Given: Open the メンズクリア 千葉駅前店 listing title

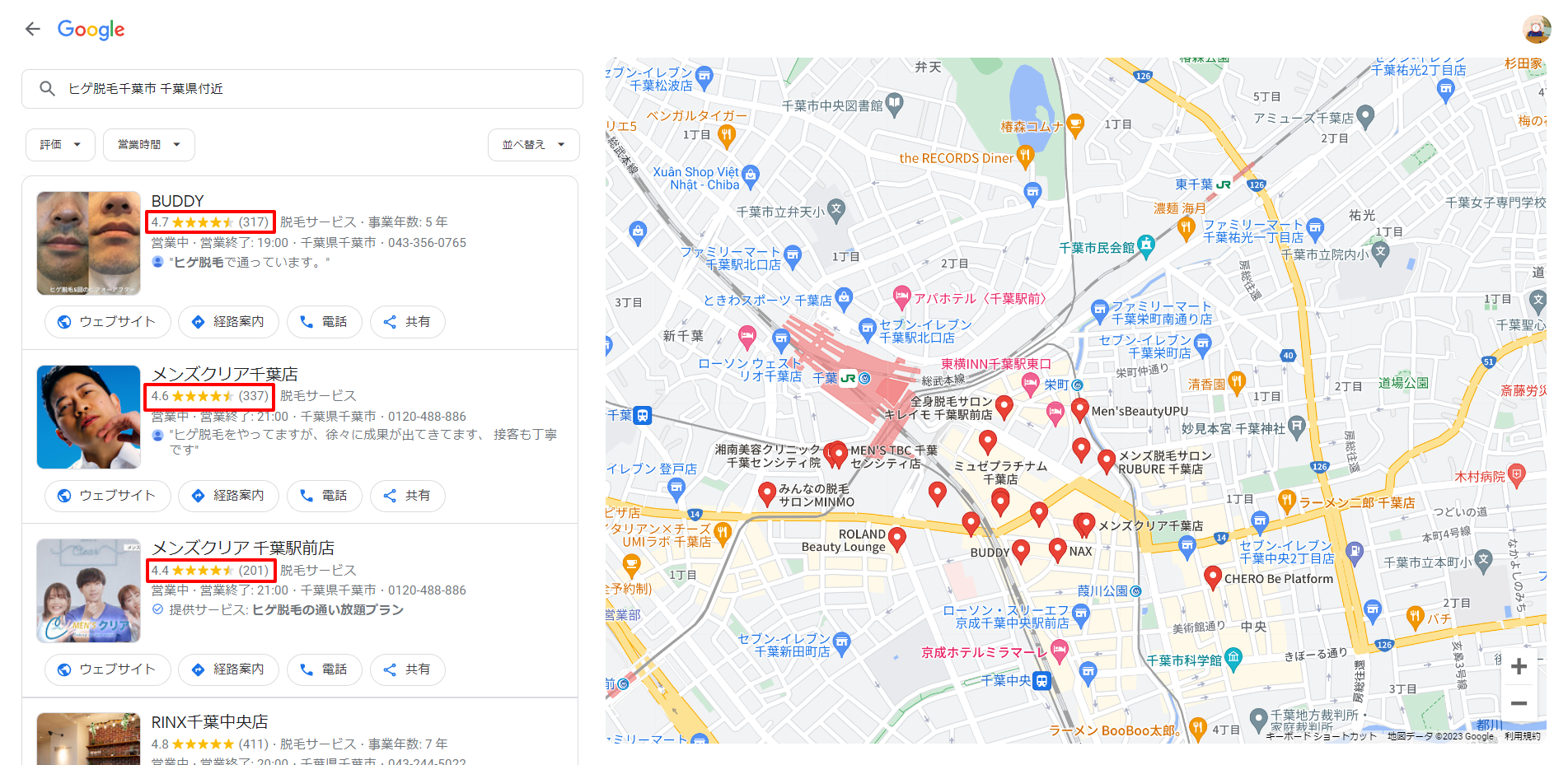Looking at the screenshot, I should pos(243,548).
